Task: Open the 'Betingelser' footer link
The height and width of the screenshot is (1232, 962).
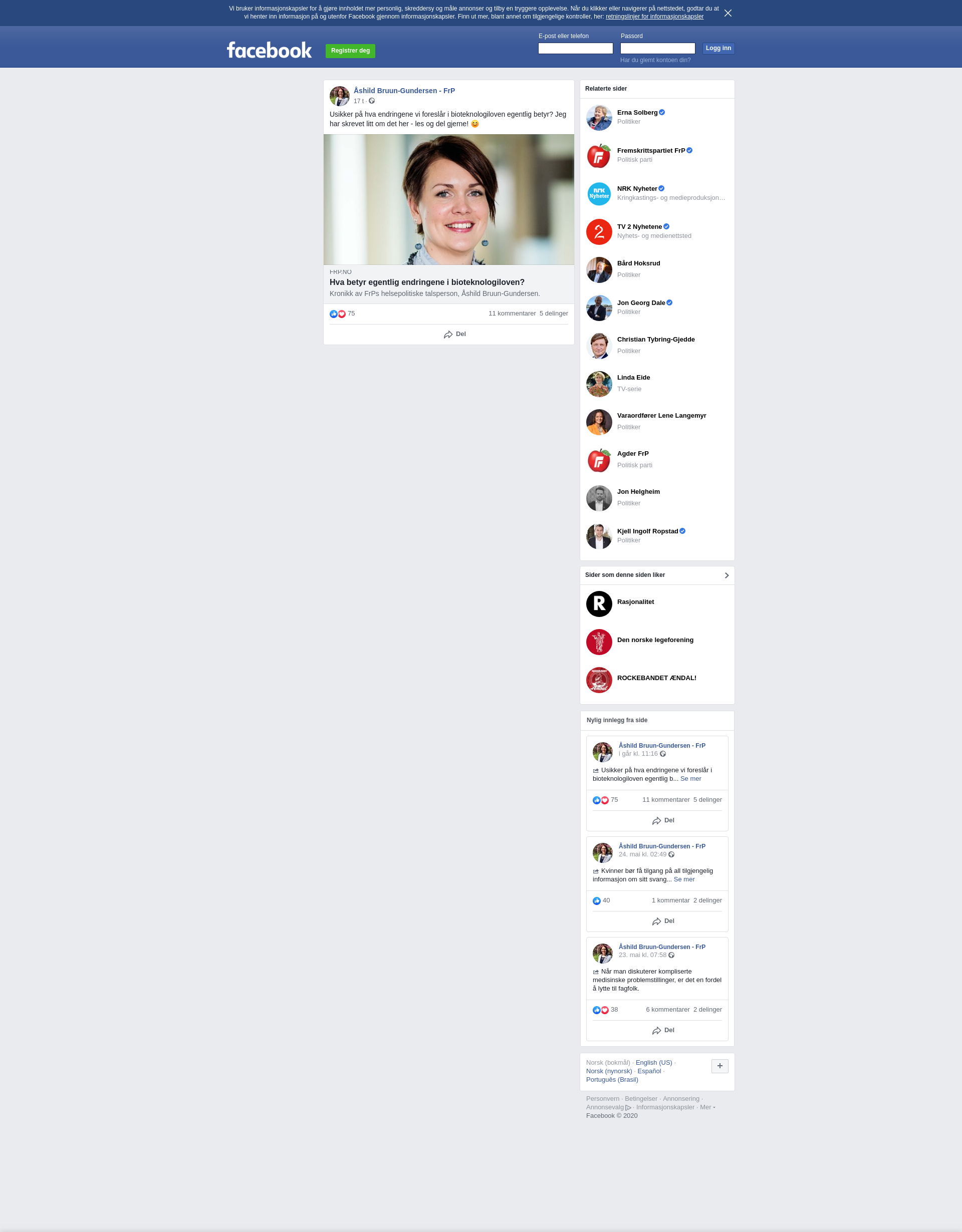Action: tap(640, 1098)
